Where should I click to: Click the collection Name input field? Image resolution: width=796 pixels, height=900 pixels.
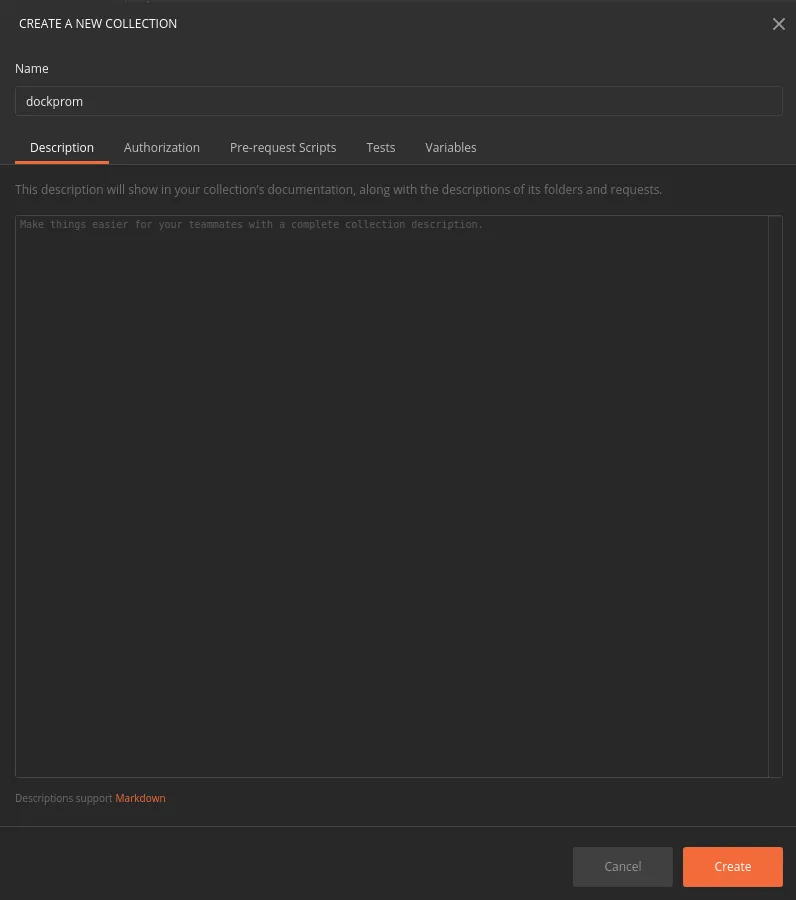coord(400,101)
